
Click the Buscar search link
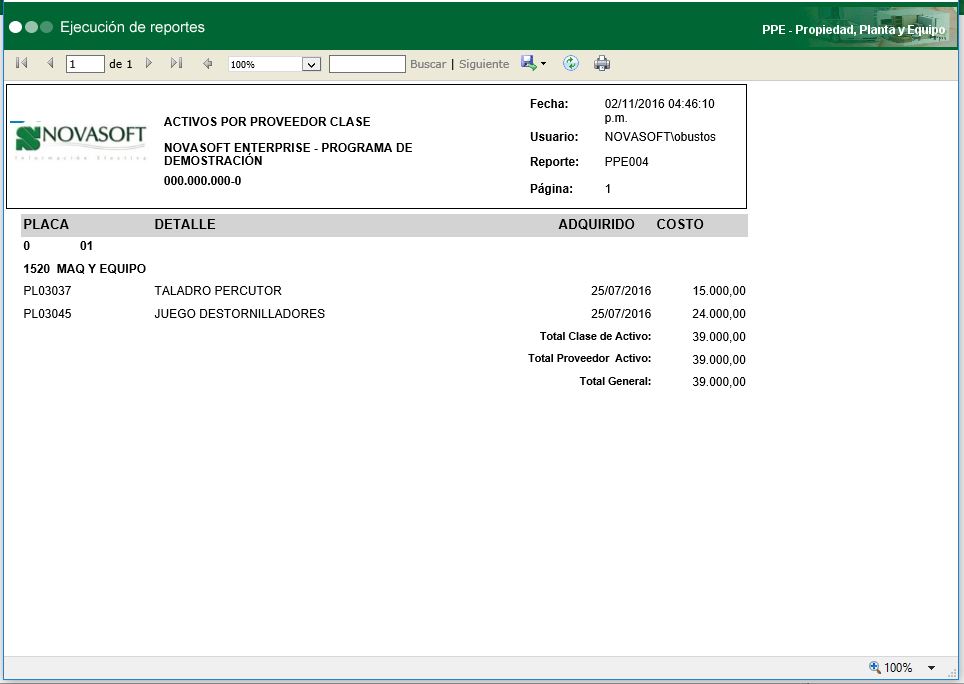pos(428,64)
